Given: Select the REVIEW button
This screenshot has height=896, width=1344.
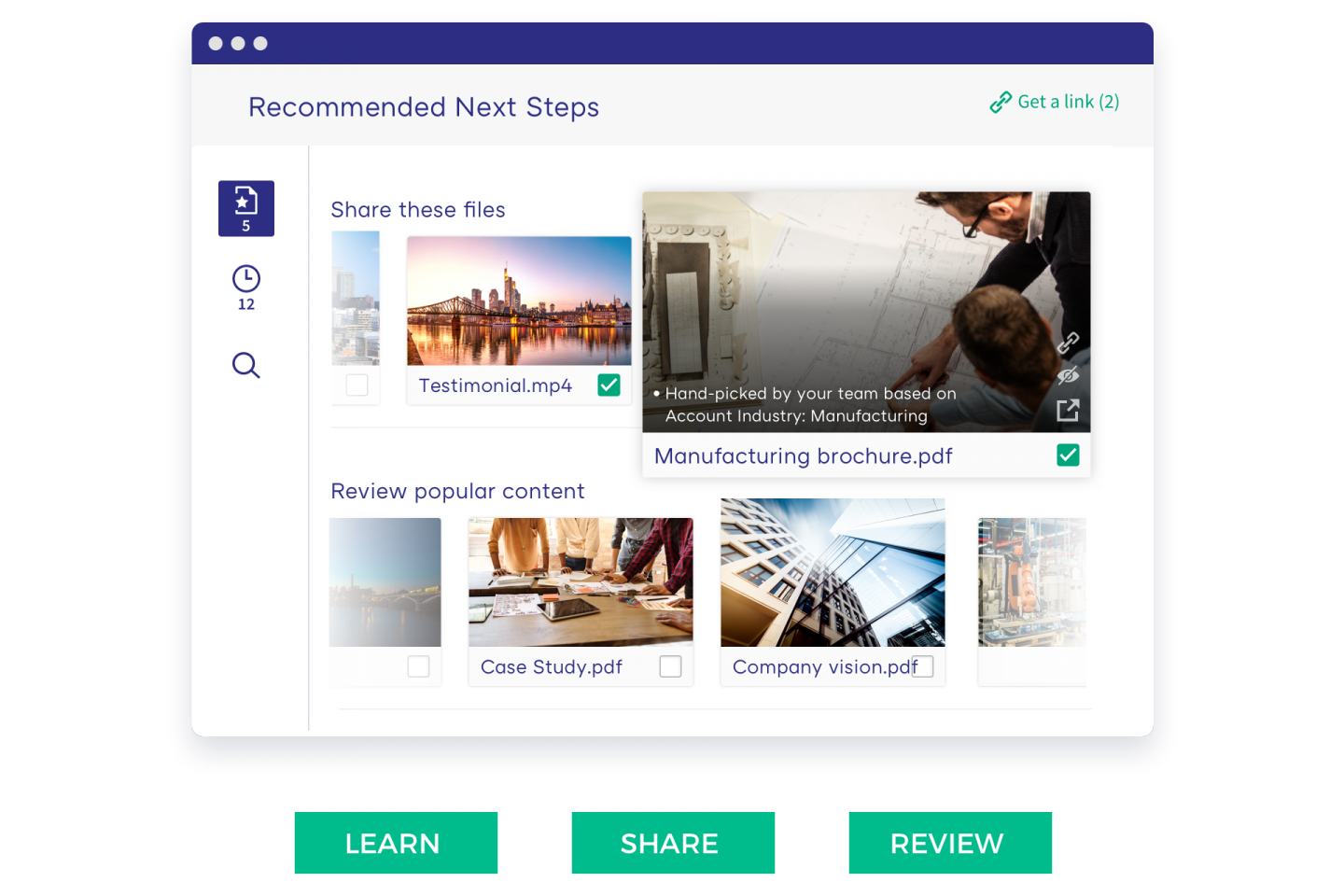Looking at the screenshot, I should pos(950,843).
